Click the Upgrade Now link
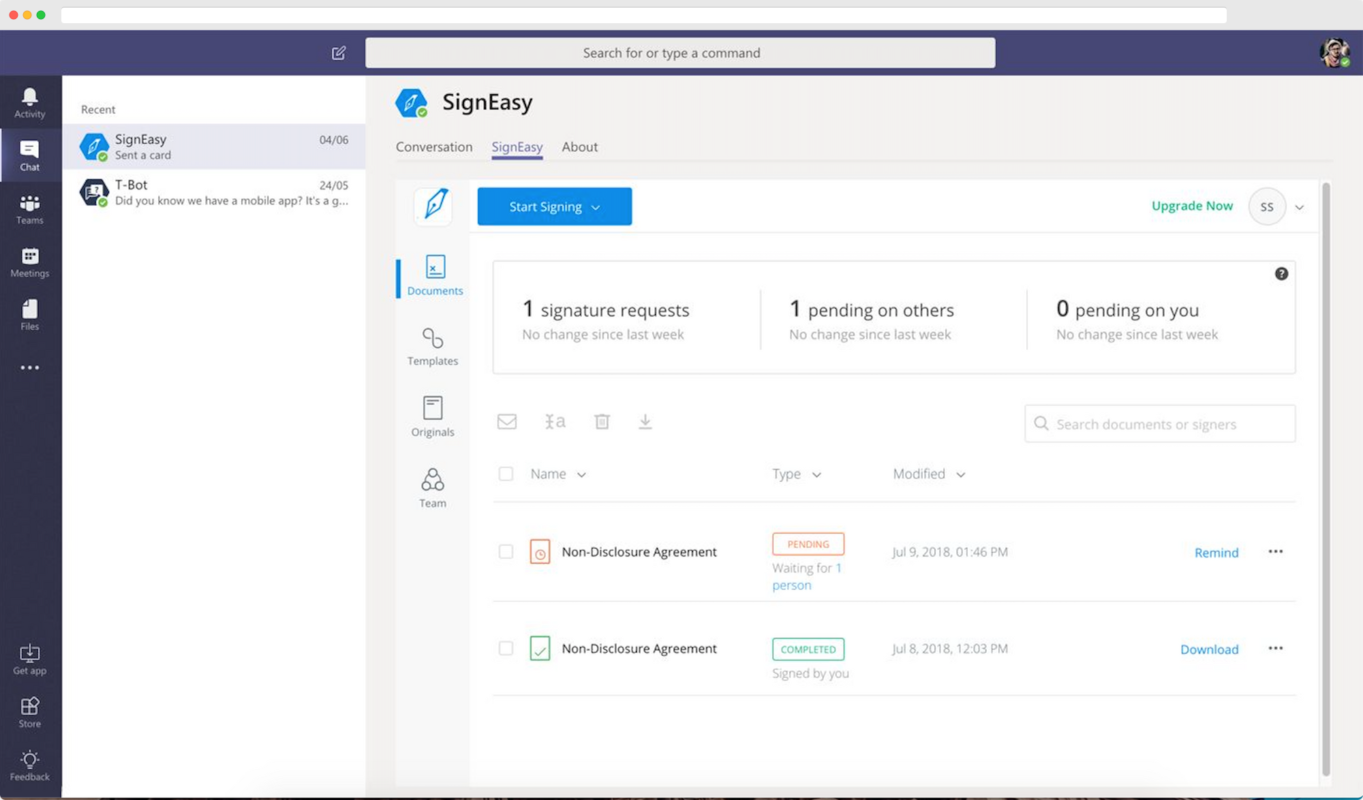The height and width of the screenshot is (800, 1363). [1192, 206]
